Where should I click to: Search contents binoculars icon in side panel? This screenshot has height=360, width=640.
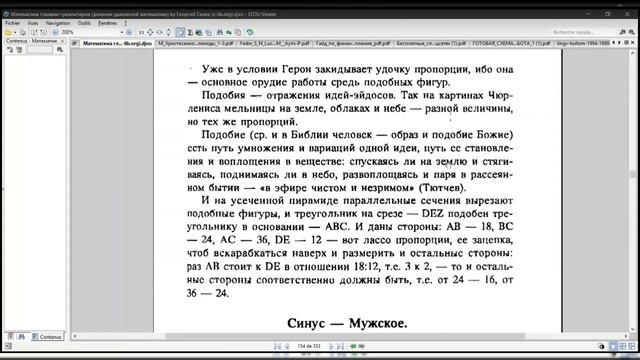tap(60, 50)
